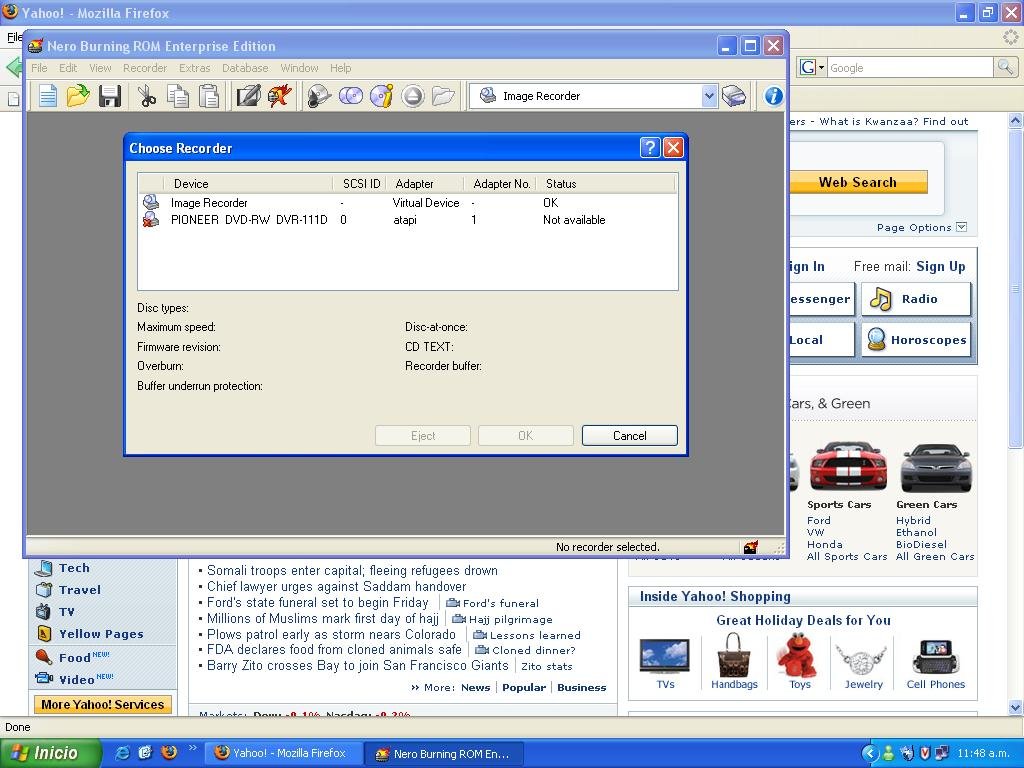This screenshot has width=1024, height=768.
Task: Expand the quick launch overflow chevron
Action: point(193,748)
